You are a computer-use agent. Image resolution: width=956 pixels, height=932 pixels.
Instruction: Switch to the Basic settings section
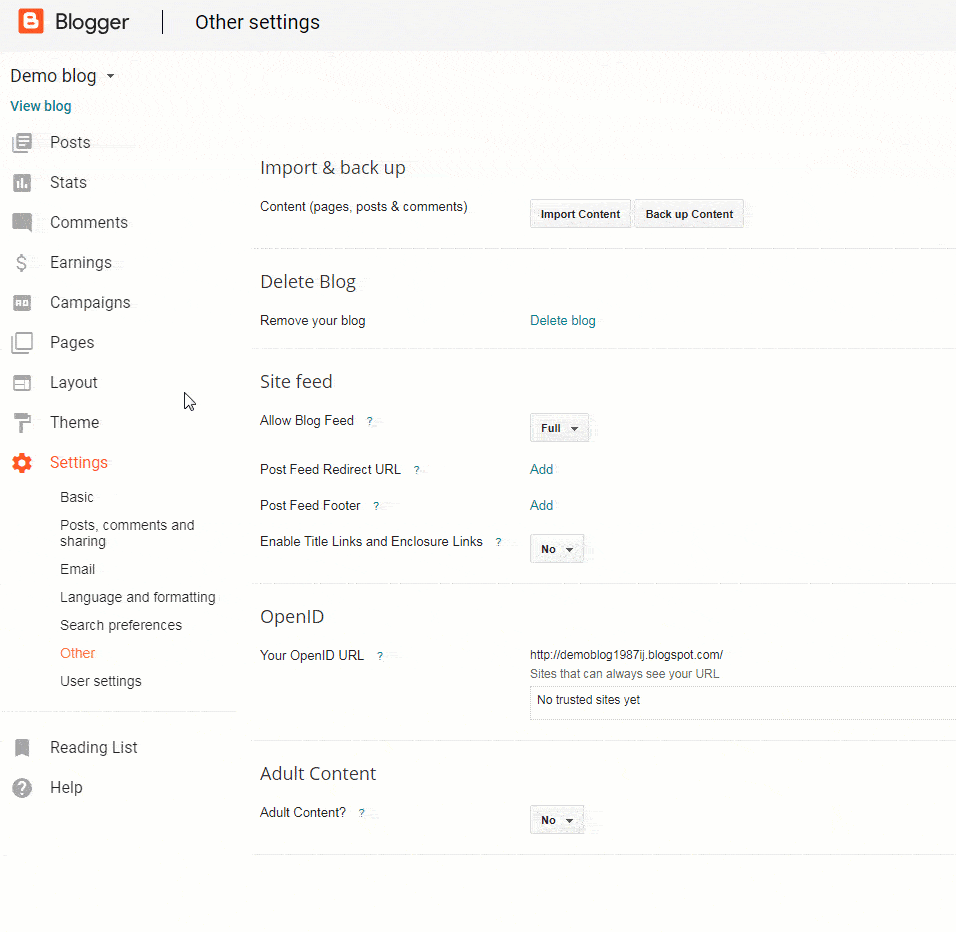[77, 497]
